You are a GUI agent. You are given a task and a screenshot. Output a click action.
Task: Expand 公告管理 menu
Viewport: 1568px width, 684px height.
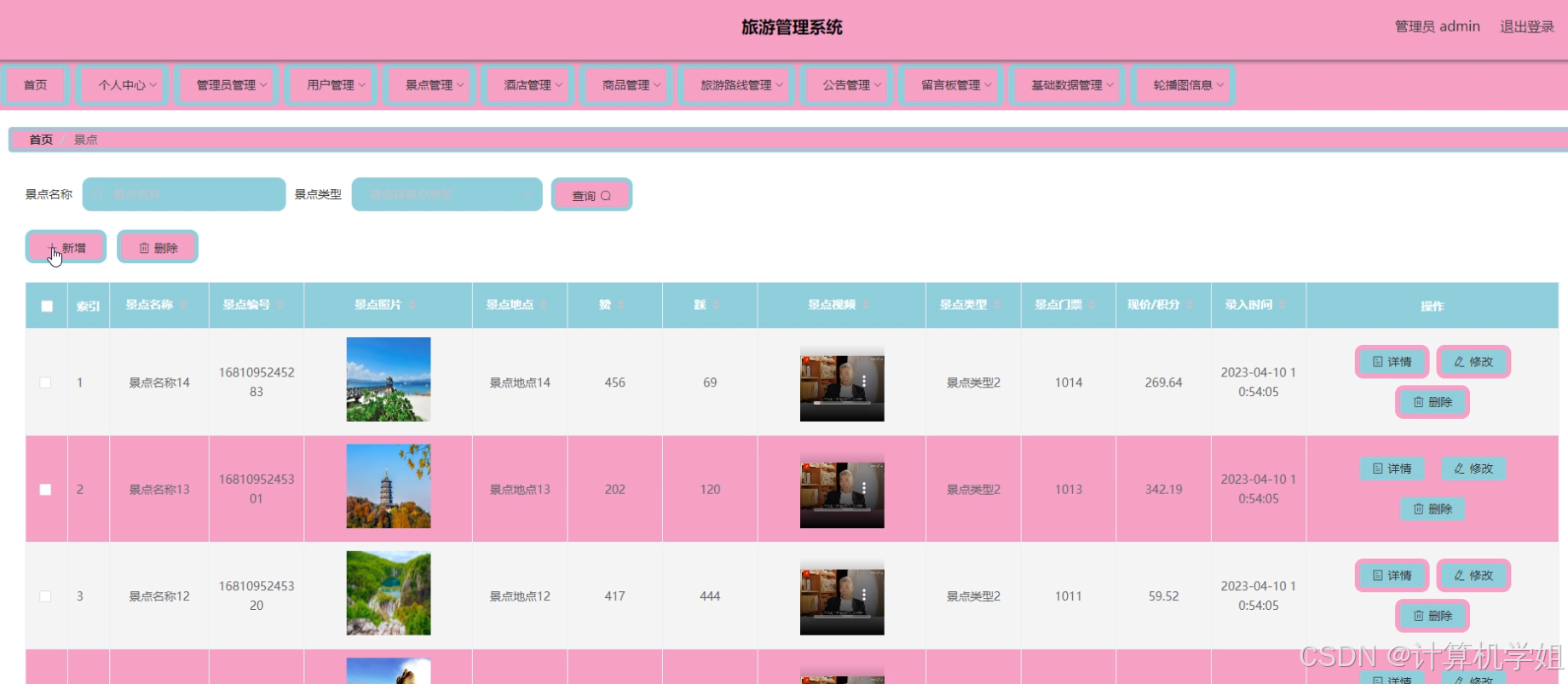846,85
